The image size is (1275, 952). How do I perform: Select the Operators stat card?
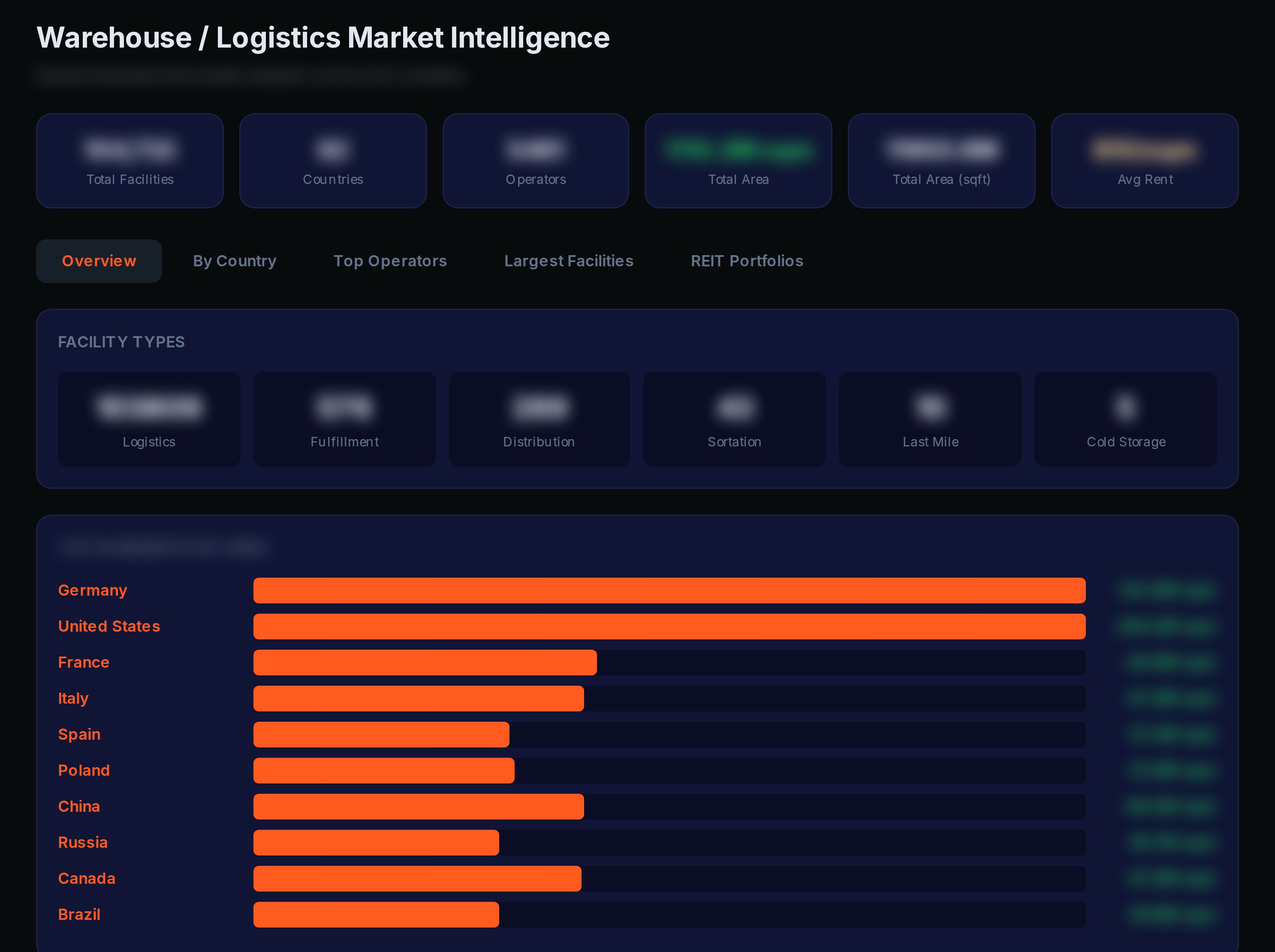point(536,161)
